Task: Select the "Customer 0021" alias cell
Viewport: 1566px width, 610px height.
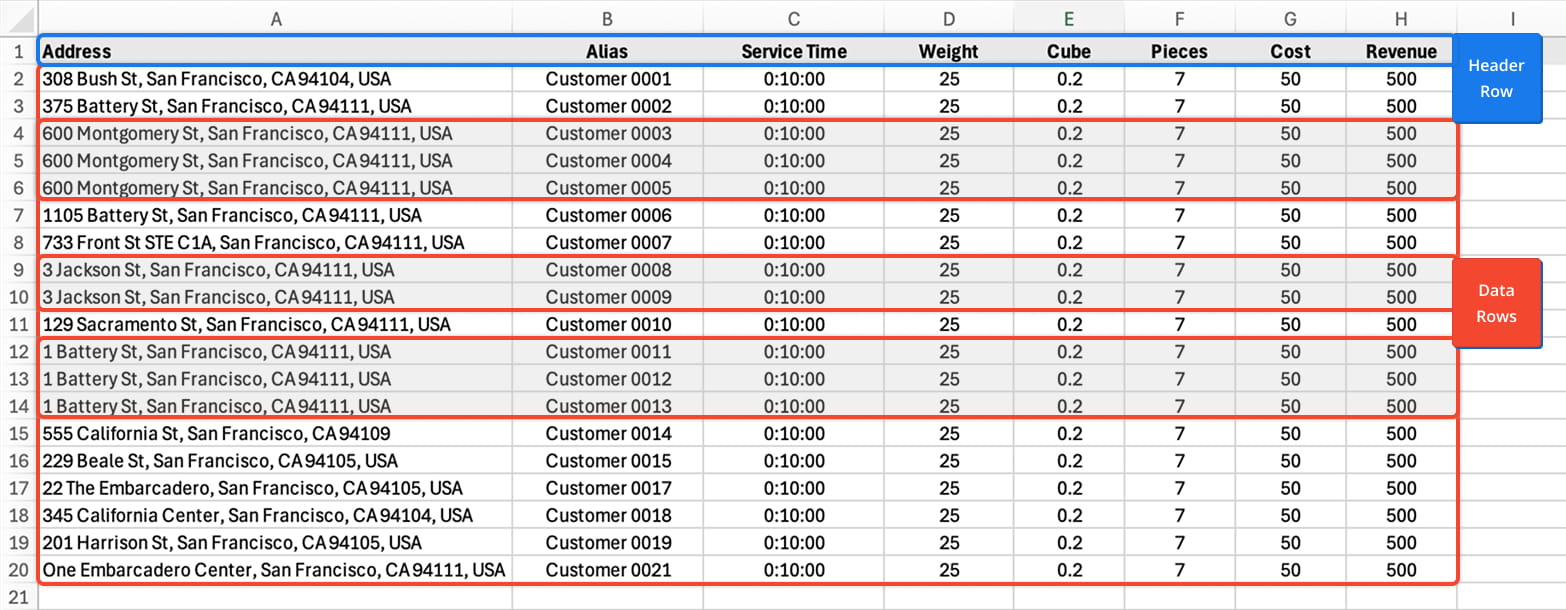Action: pyautogui.click(x=608, y=570)
